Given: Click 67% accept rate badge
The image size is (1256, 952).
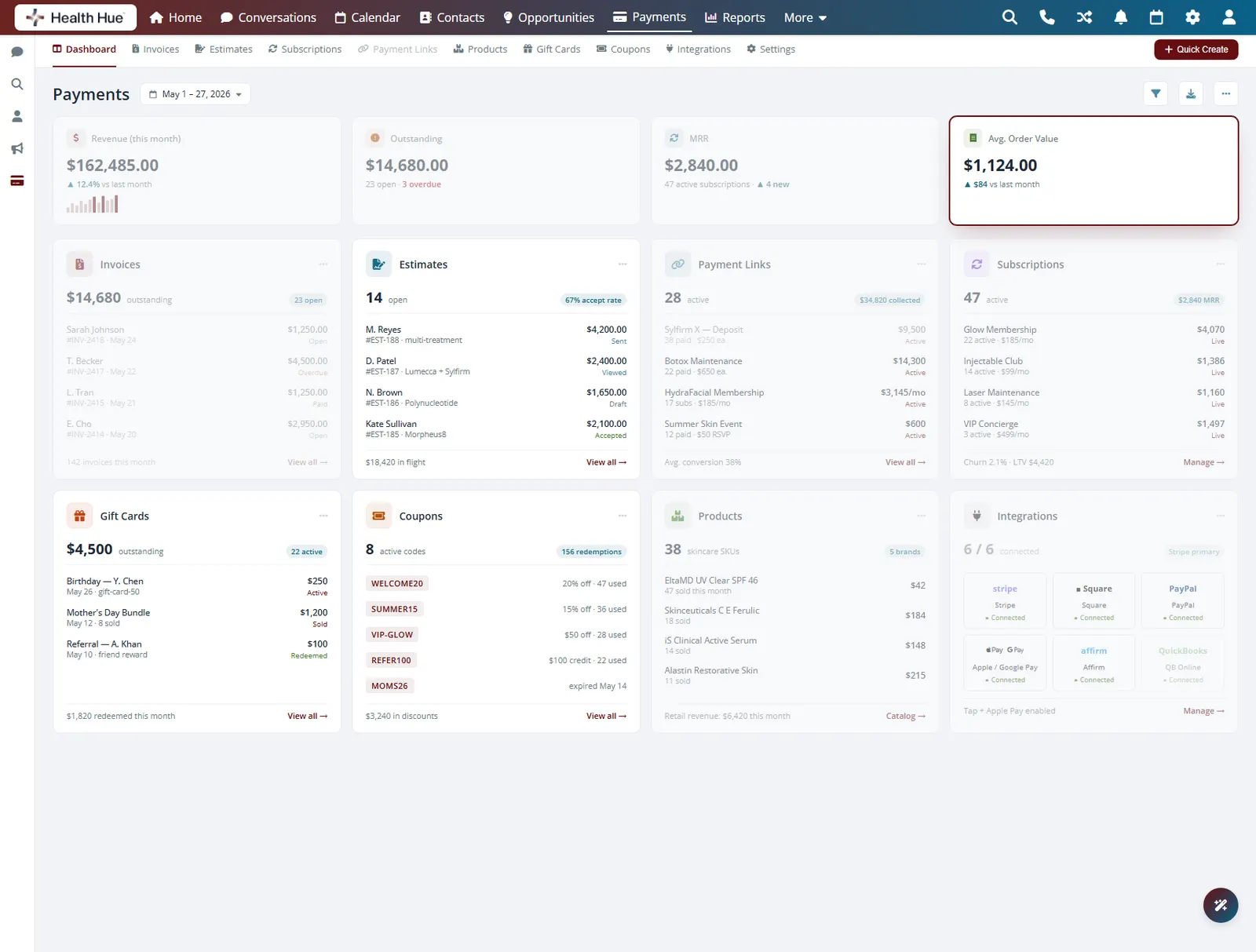Looking at the screenshot, I should pyautogui.click(x=593, y=300).
